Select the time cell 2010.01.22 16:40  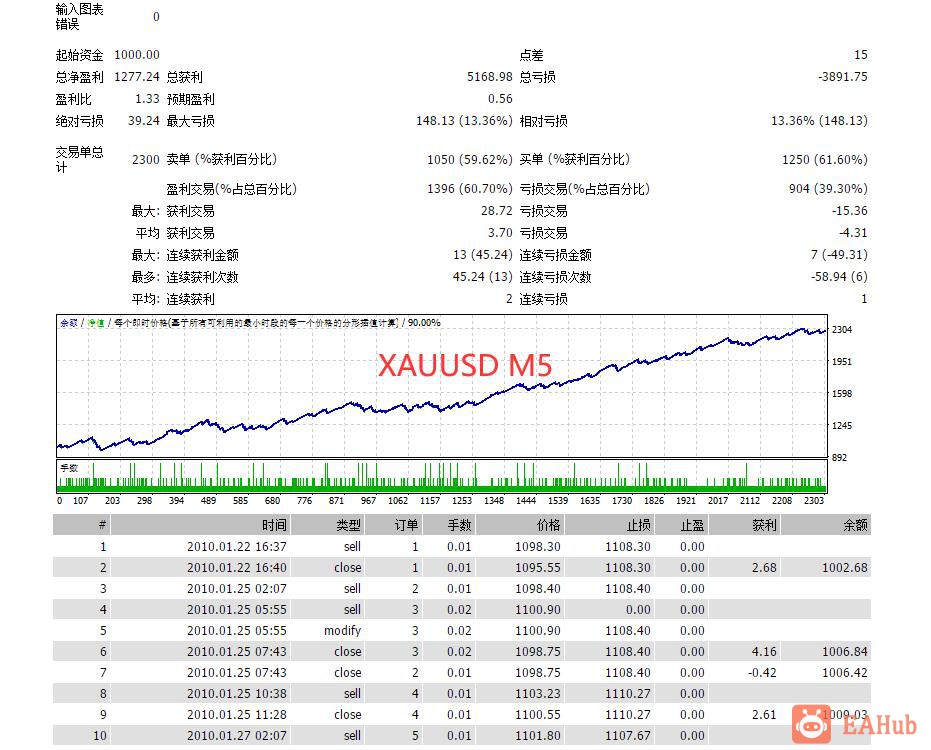(x=237, y=568)
